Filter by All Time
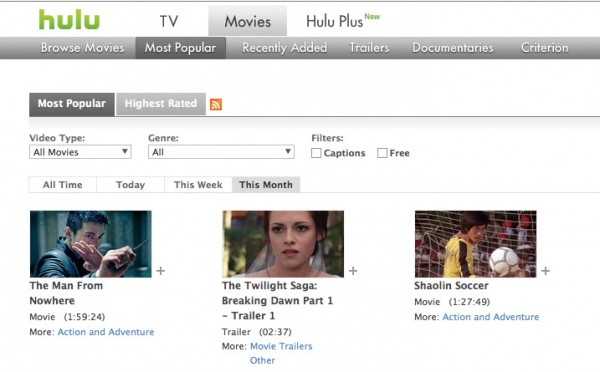This screenshot has width=600, height=372. [x=62, y=185]
